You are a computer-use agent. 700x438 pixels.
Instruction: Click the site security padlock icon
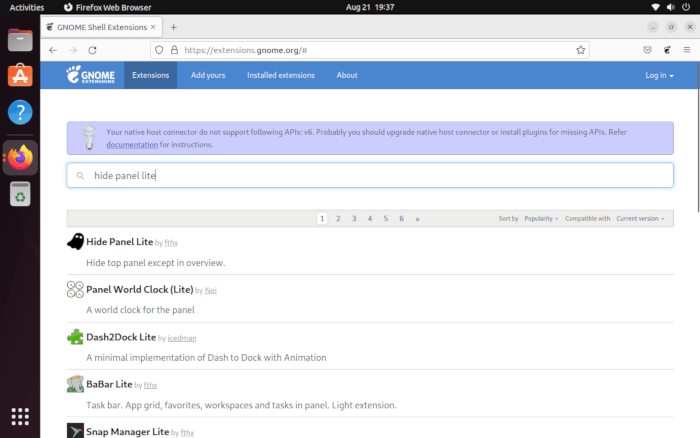coord(175,50)
